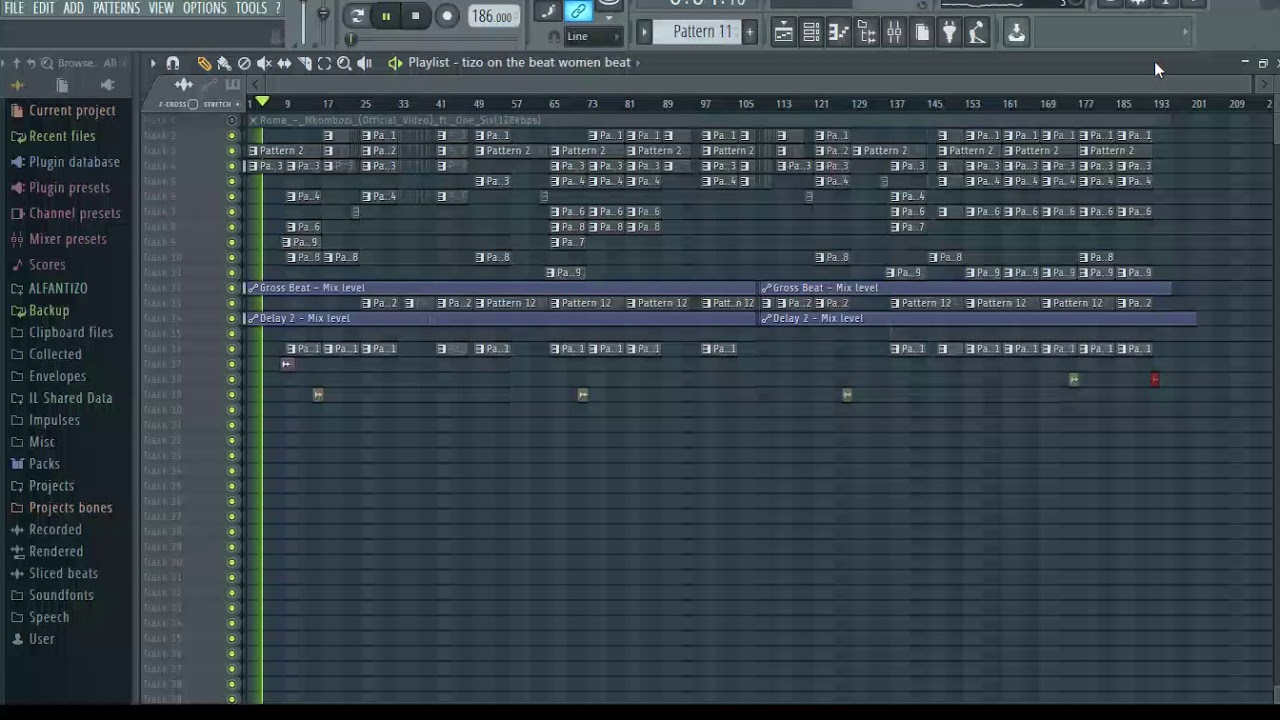
Task: Click the tempo 186.000 field
Action: [x=492, y=16]
